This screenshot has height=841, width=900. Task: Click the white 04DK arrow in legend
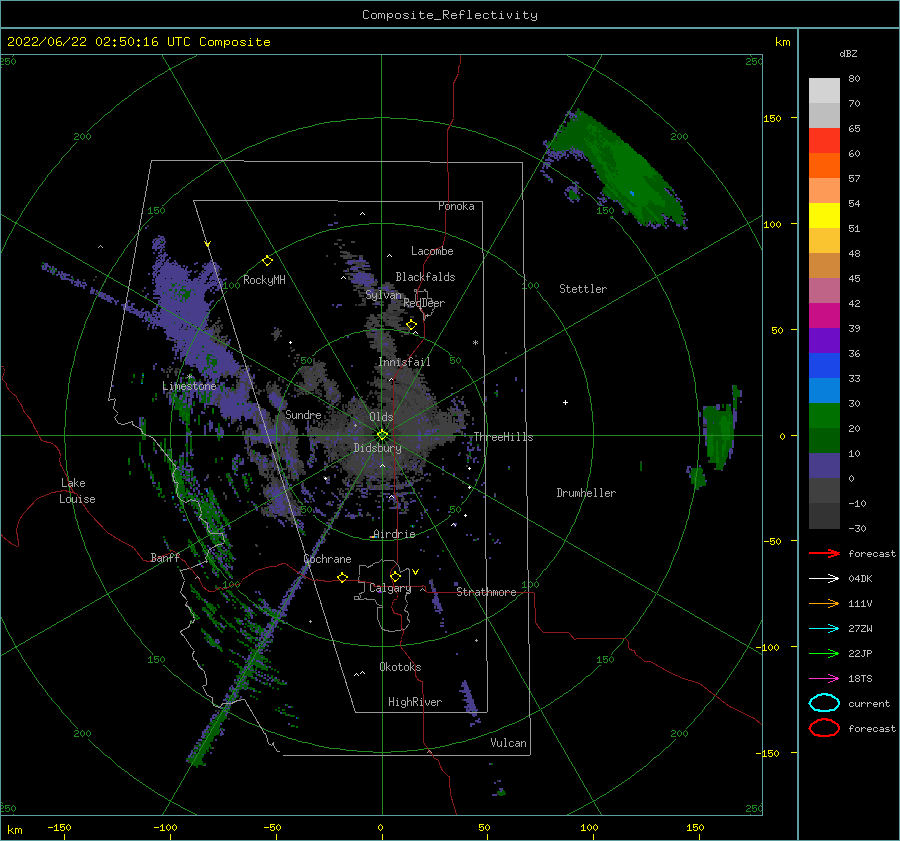[x=824, y=579]
